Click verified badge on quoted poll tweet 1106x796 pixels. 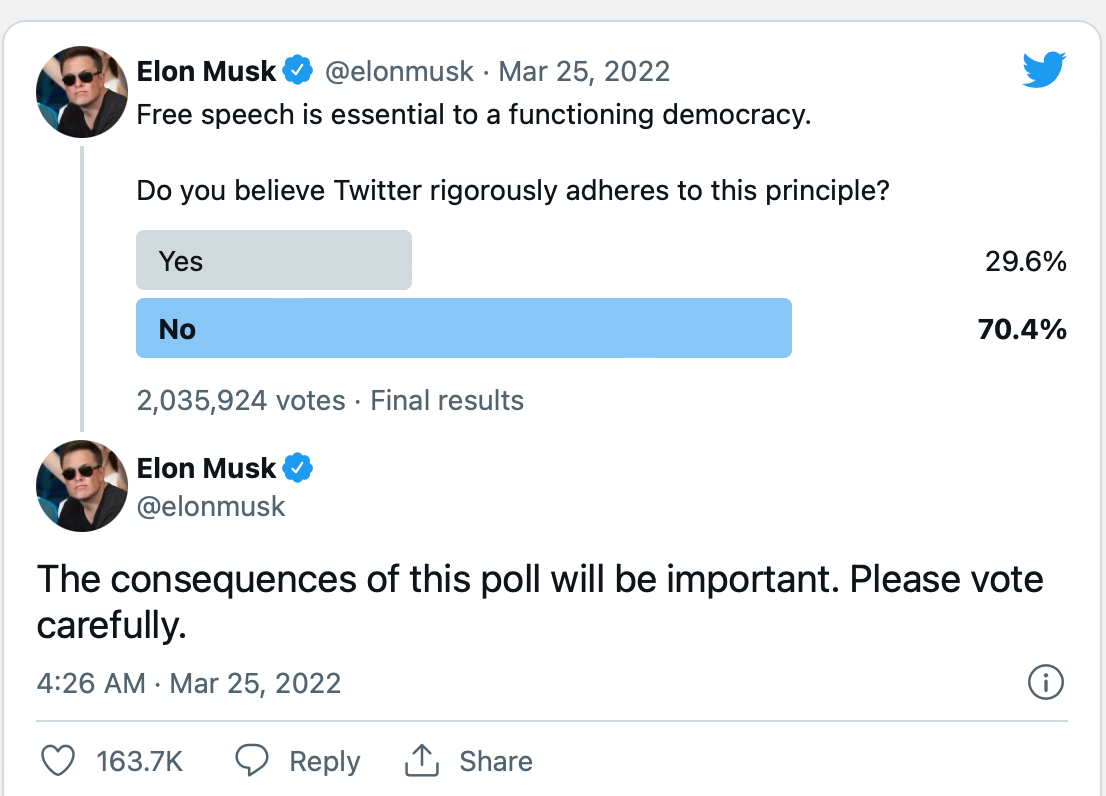point(298,71)
